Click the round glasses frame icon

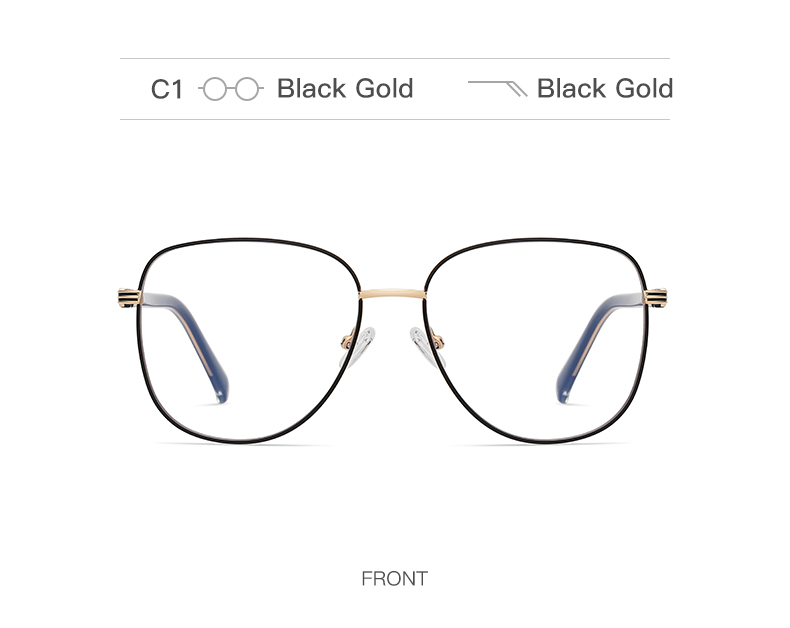point(231,89)
